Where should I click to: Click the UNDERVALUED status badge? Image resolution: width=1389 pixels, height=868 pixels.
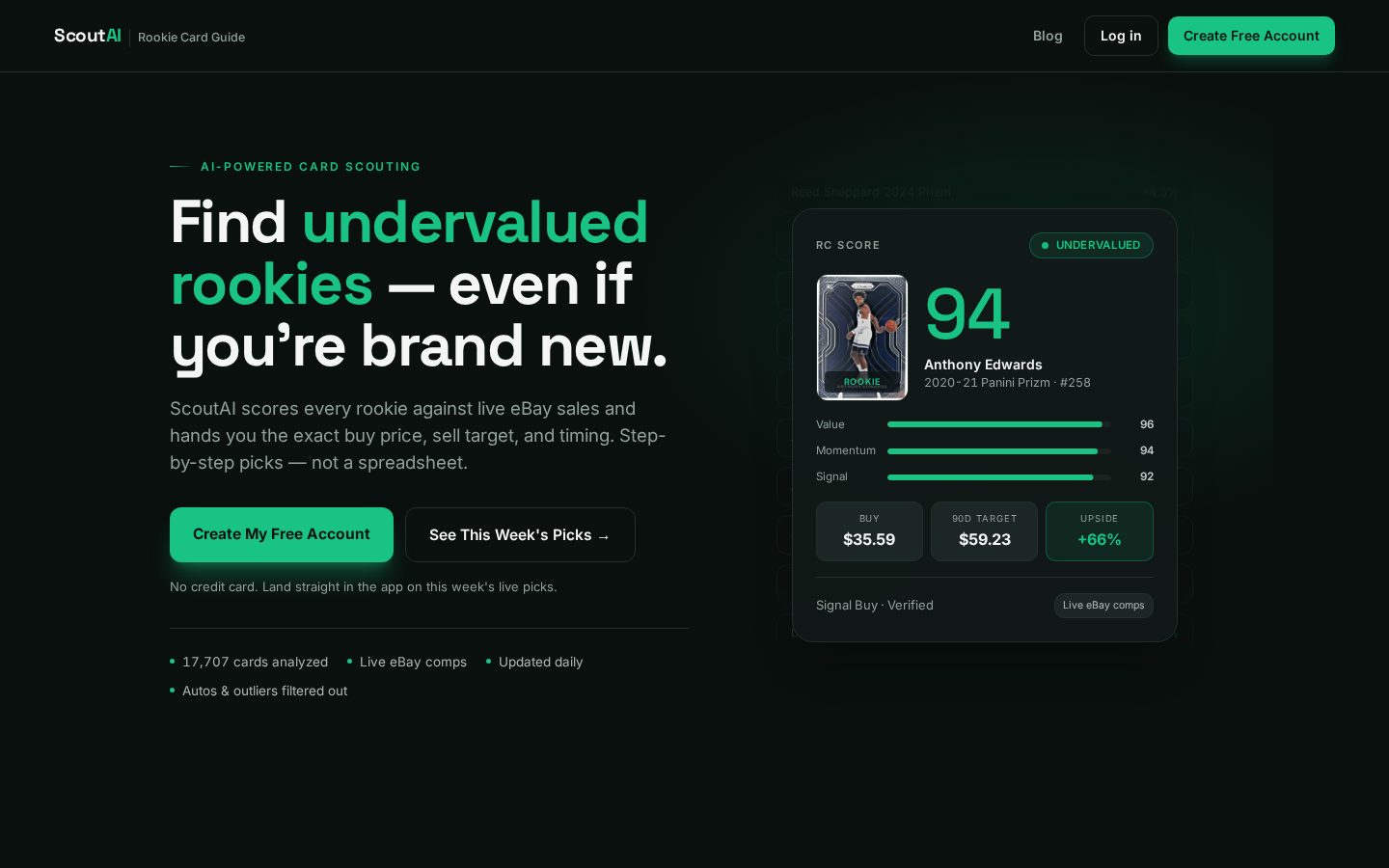(x=1091, y=245)
